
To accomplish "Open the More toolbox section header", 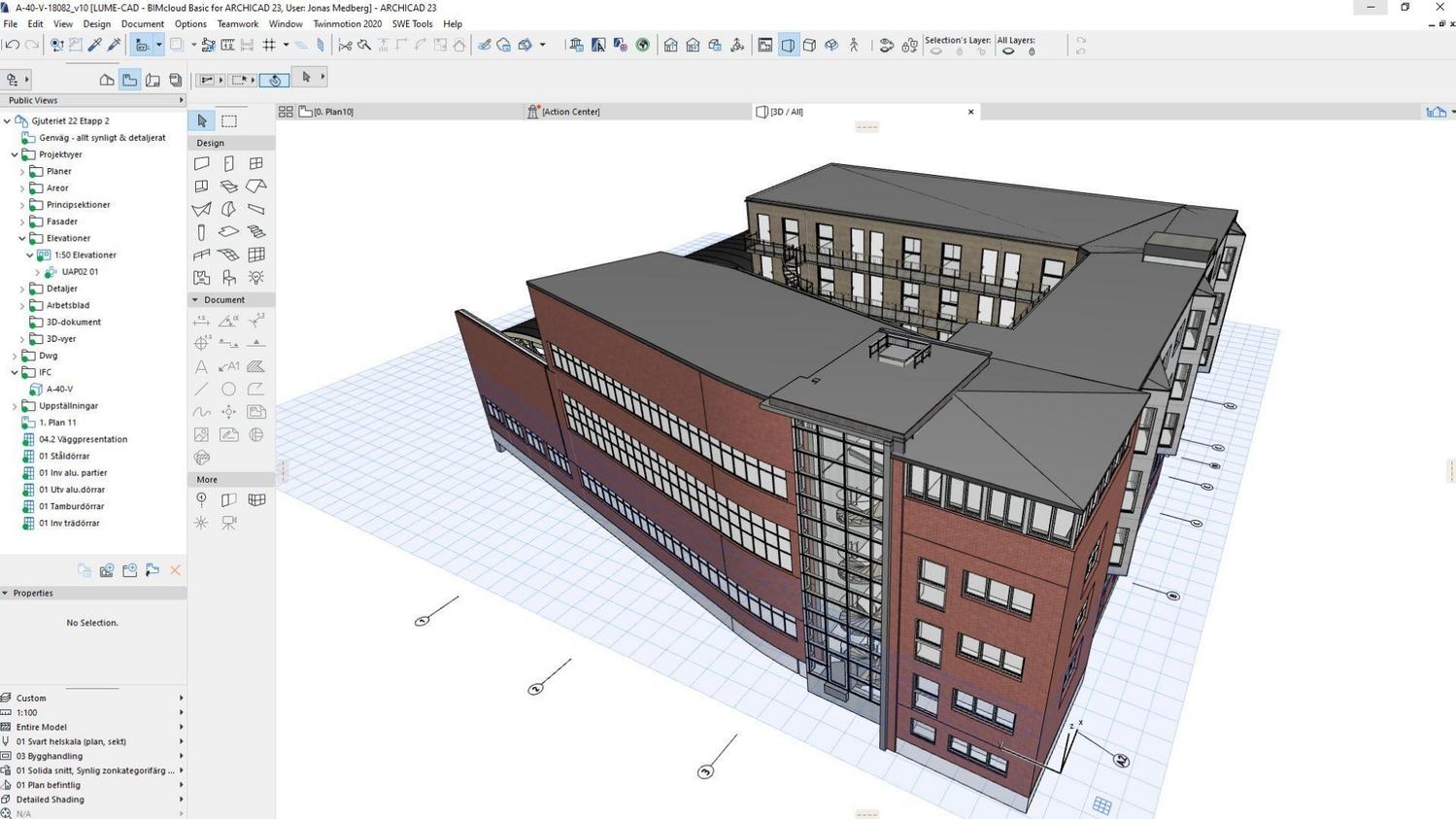I will (x=231, y=480).
